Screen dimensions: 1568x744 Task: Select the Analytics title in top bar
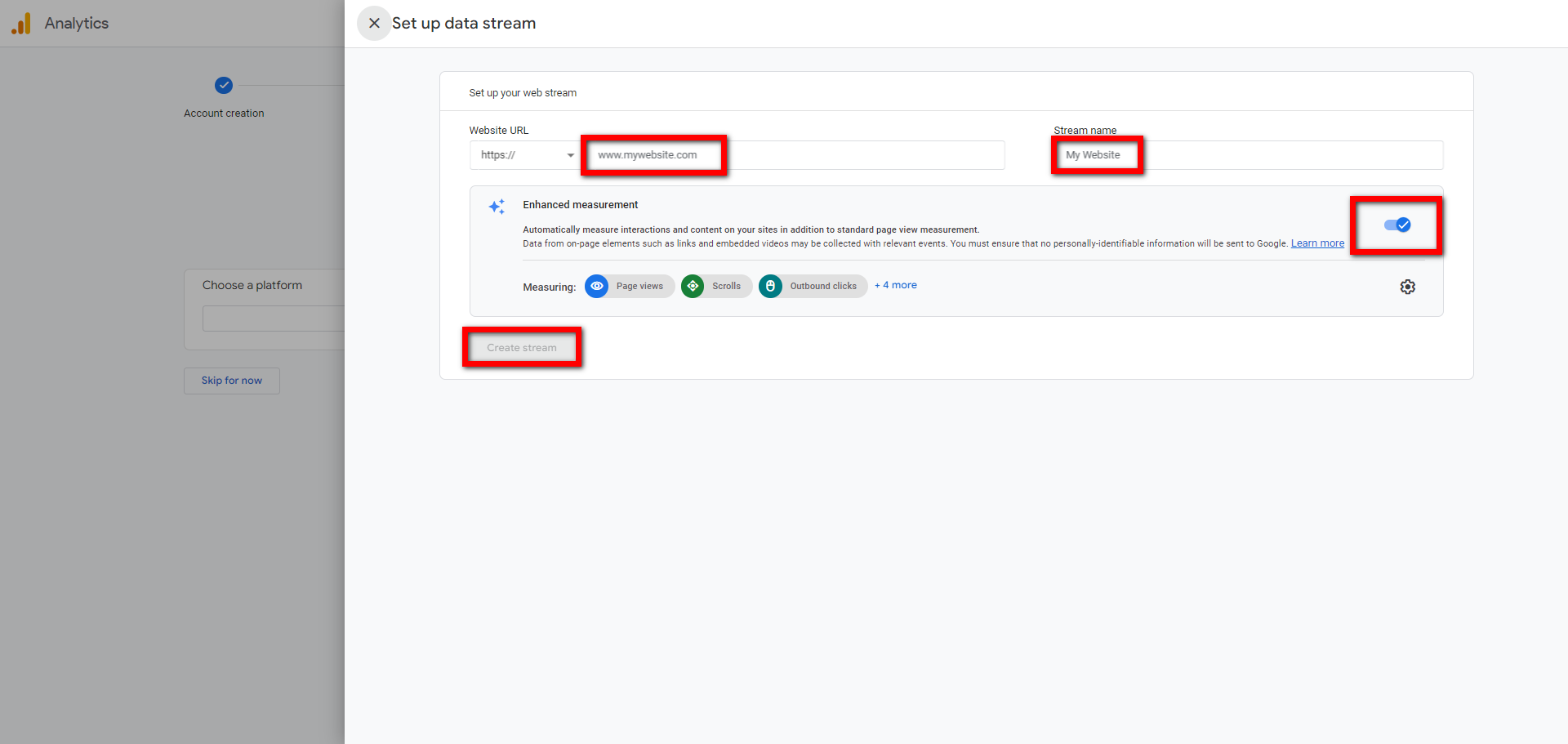(x=76, y=23)
